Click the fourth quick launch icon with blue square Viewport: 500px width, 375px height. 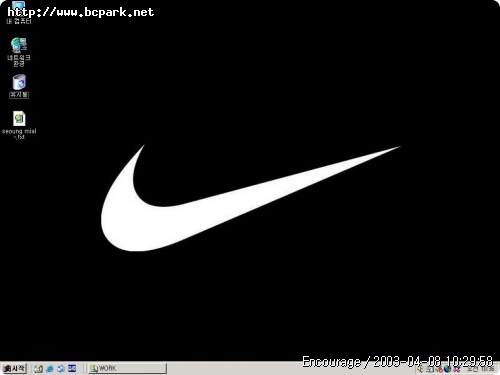point(72,368)
